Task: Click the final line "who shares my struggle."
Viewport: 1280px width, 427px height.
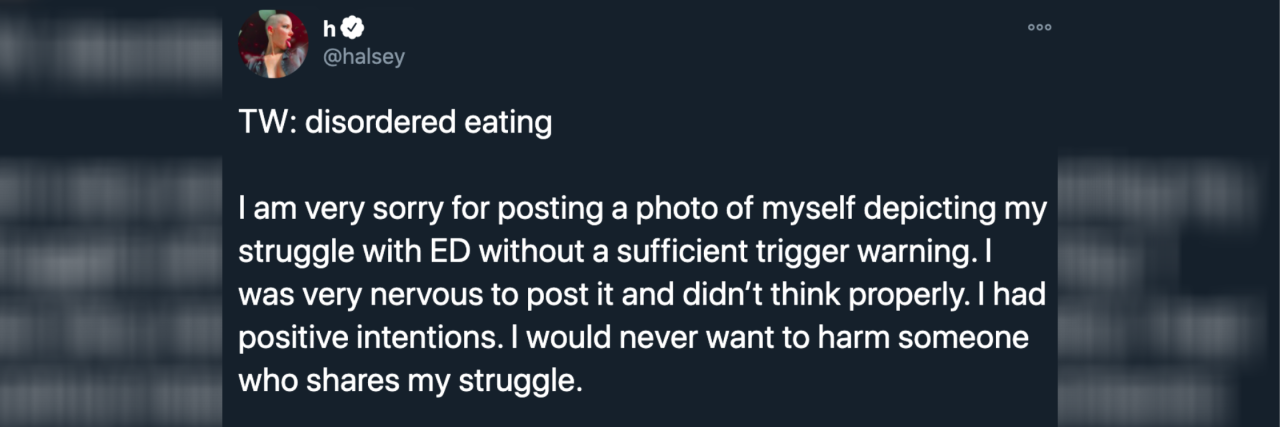Action: [409, 381]
